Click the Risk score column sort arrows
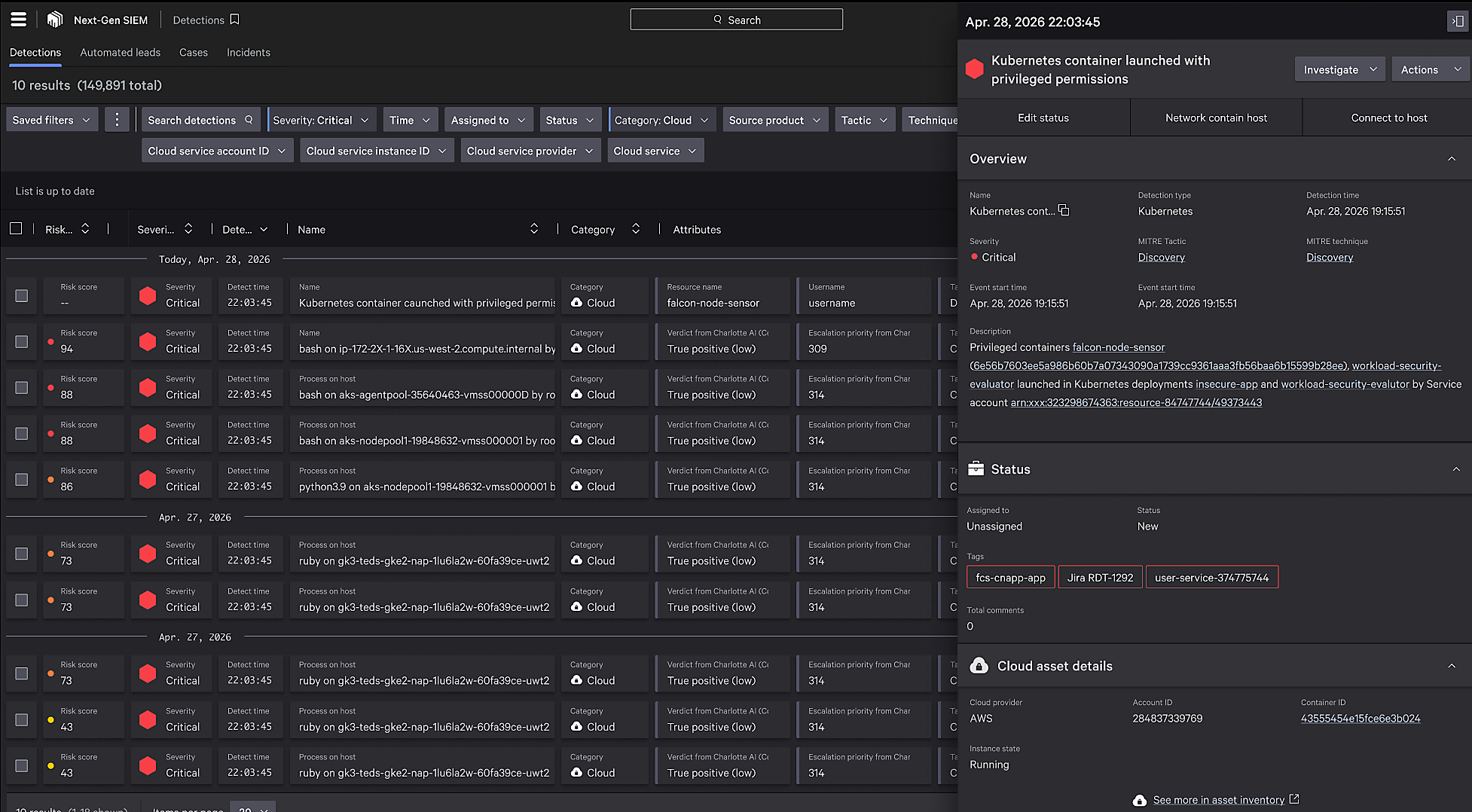Screen dimensions: 1472x812 (x=85, y=229)
